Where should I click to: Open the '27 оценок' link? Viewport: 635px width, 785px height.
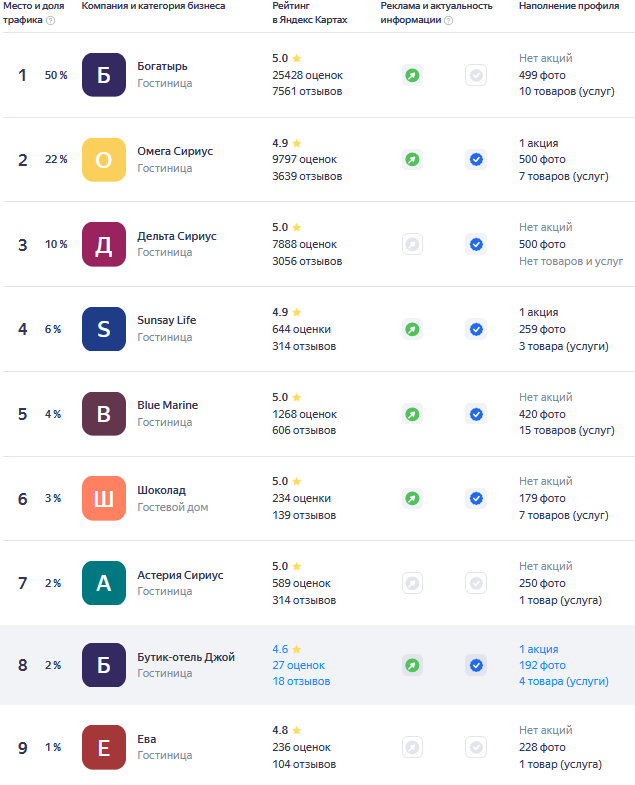298,665
